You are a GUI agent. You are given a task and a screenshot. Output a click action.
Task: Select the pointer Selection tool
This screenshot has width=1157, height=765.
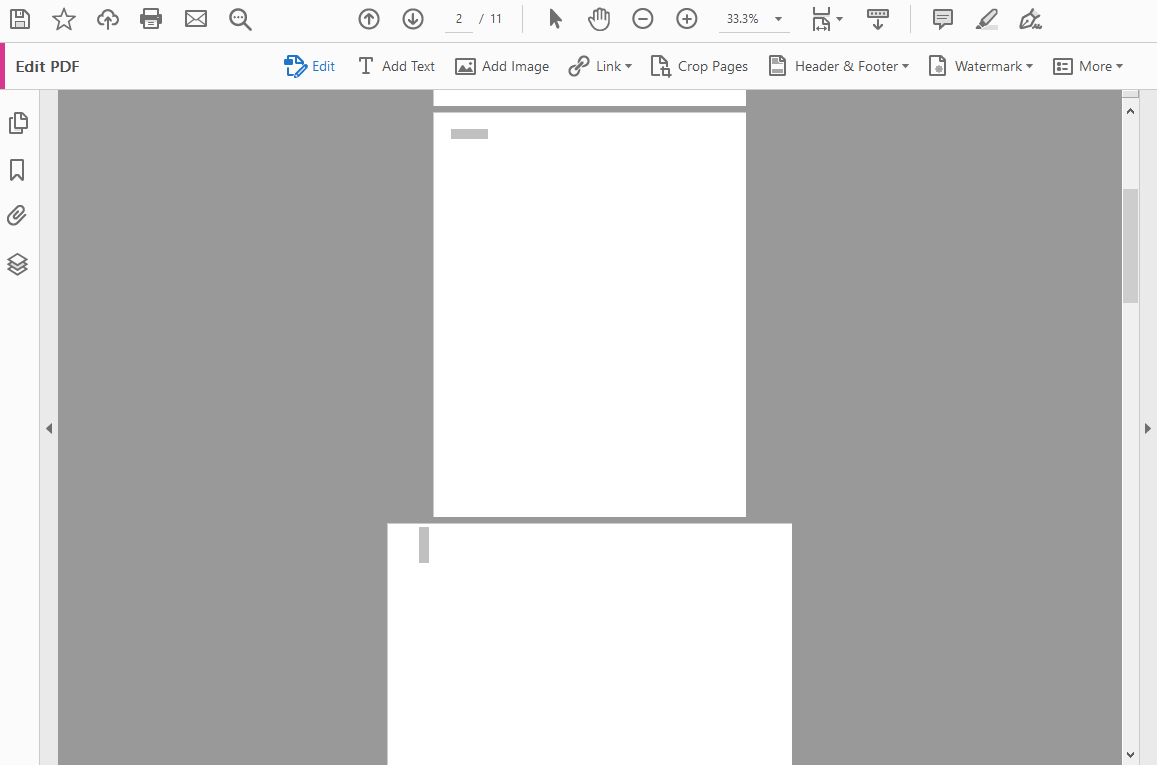(554, 18)
